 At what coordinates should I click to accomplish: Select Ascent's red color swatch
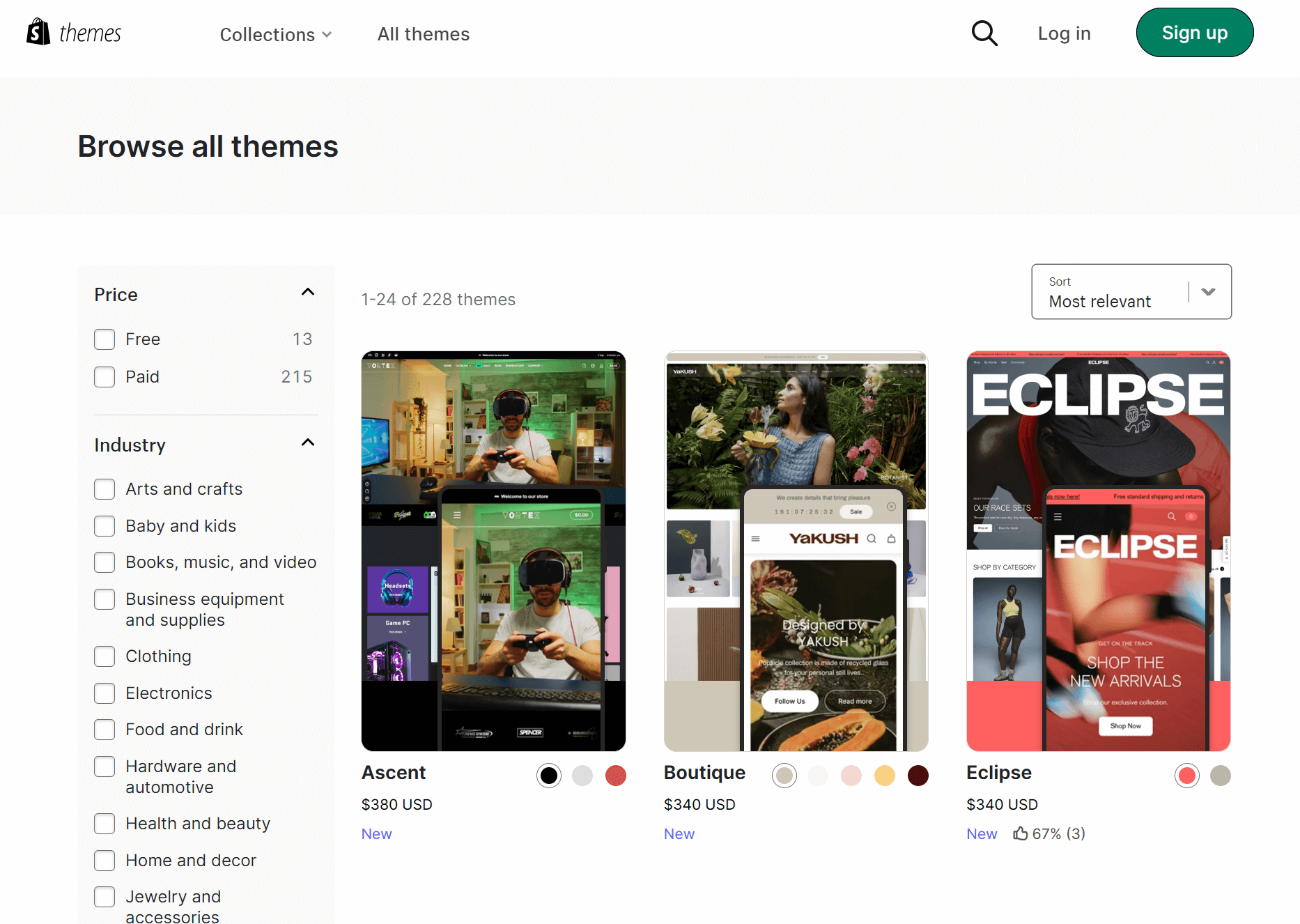(x=616, y=776)
